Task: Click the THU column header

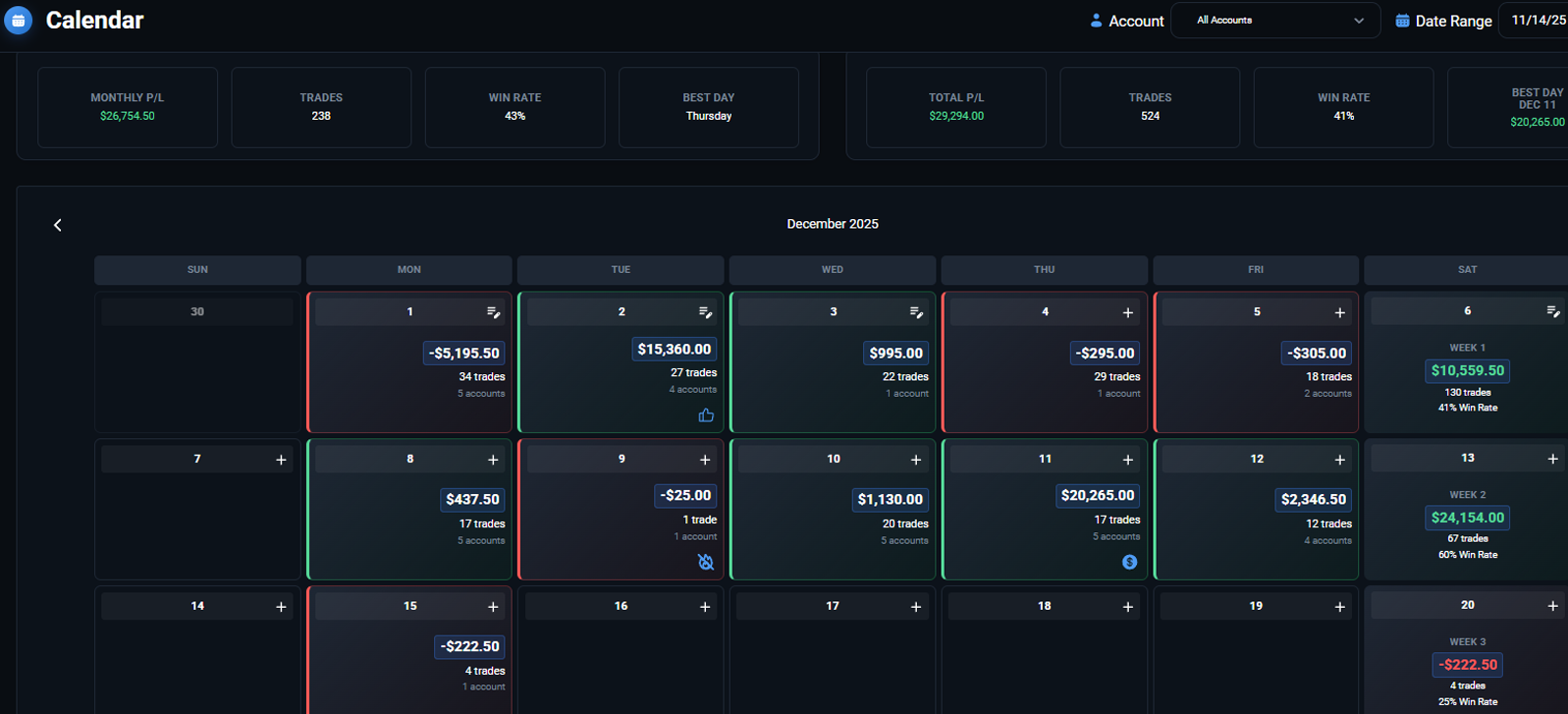Action: [x=1044, y=269]
